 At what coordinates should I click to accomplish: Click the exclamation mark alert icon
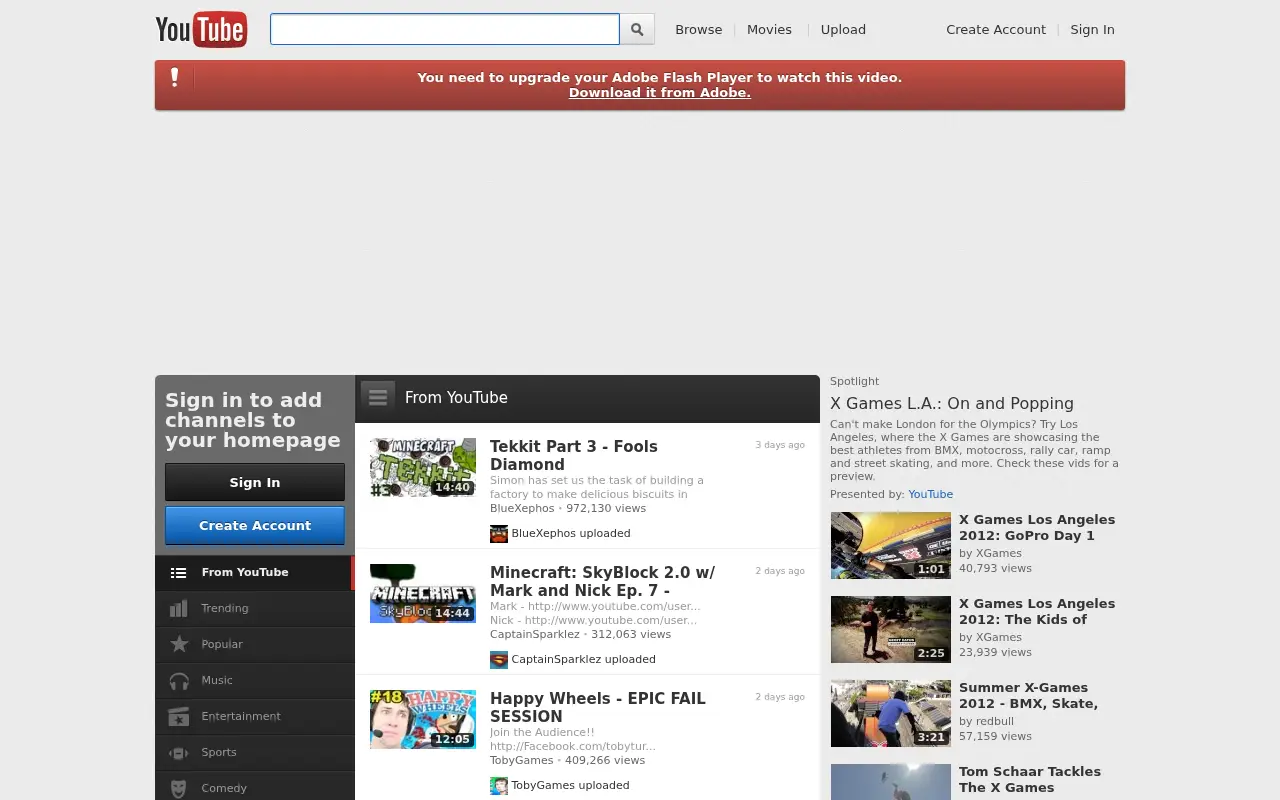[175, 77]
